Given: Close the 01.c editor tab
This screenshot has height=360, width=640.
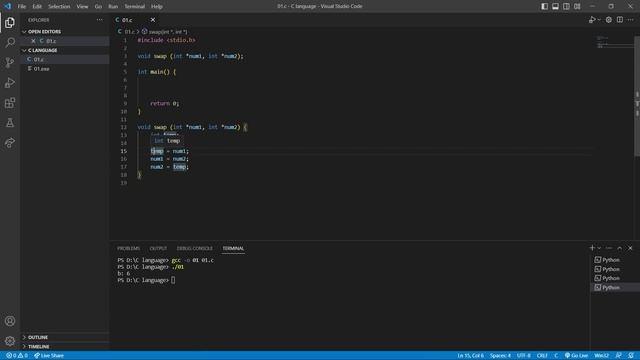Looking at the screenshot, I should (x=153, y=20).
